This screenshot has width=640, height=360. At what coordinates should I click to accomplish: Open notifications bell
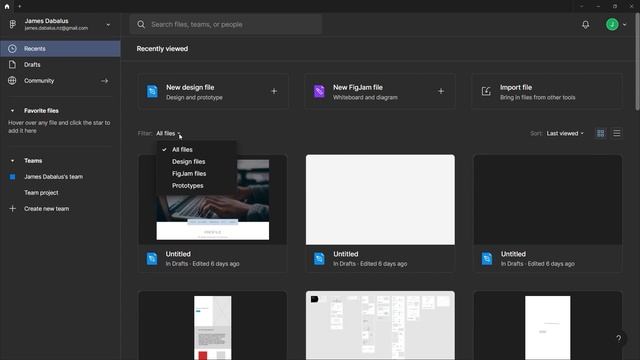point(586,24)
